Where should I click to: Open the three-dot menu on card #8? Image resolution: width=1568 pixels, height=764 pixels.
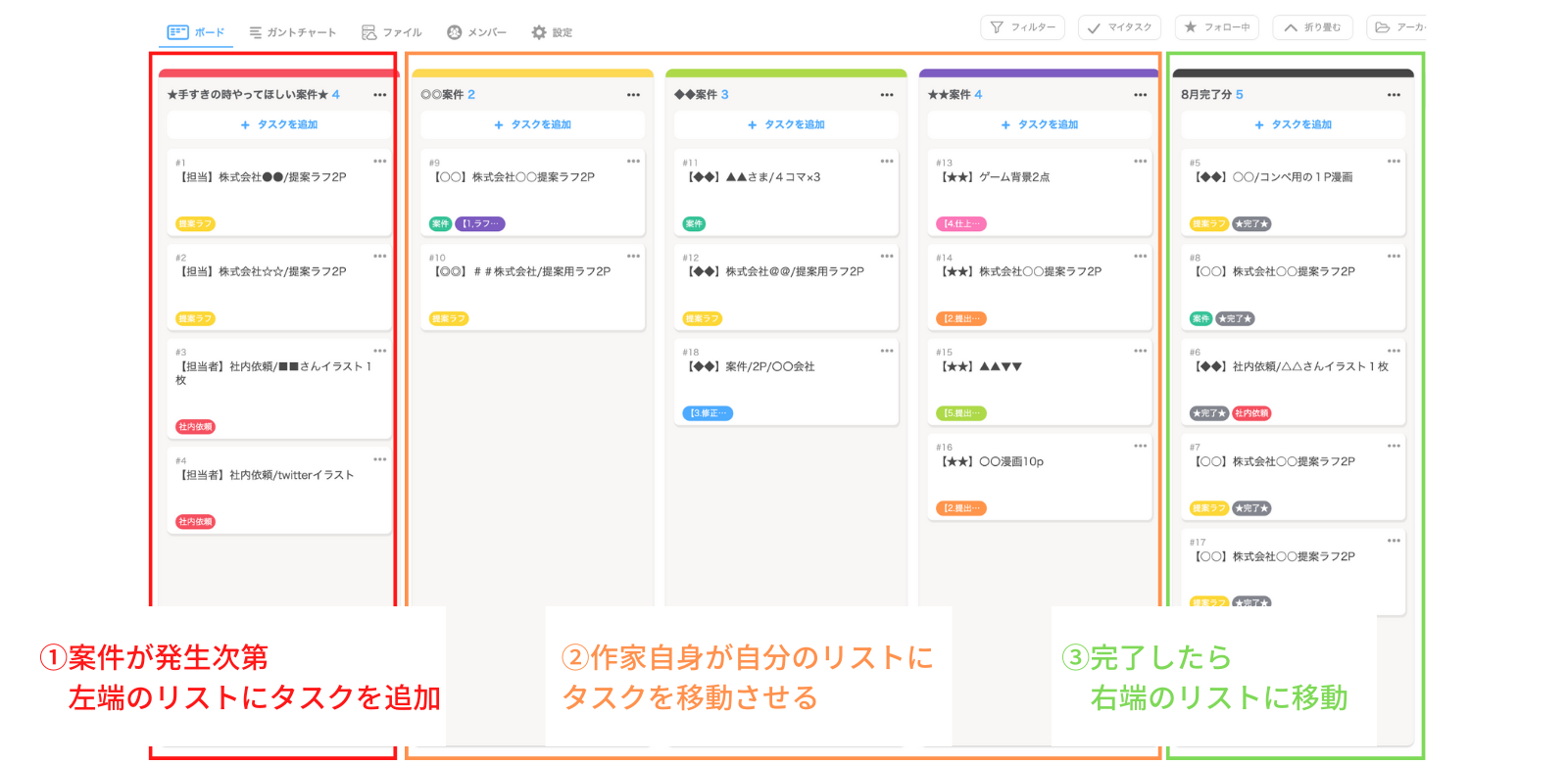(x=1394, y=256)
